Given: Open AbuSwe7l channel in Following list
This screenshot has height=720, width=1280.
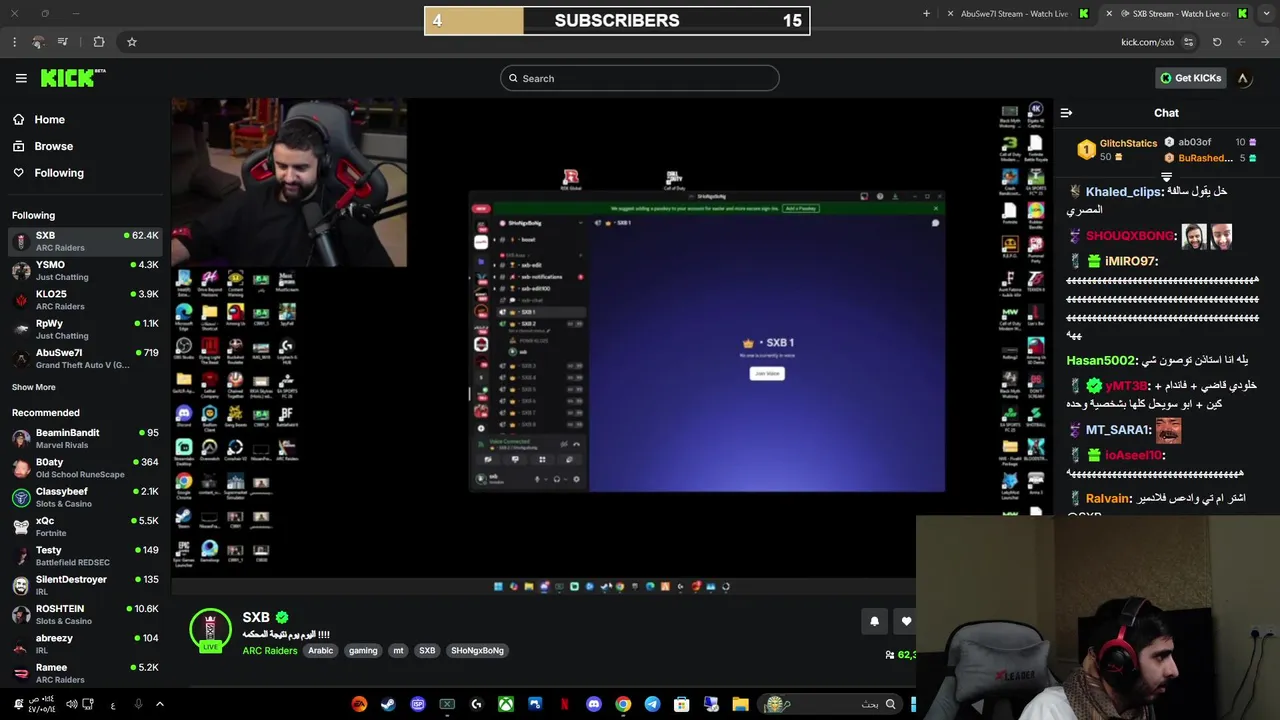Looking at the screenshot, I should pos(85,358).
